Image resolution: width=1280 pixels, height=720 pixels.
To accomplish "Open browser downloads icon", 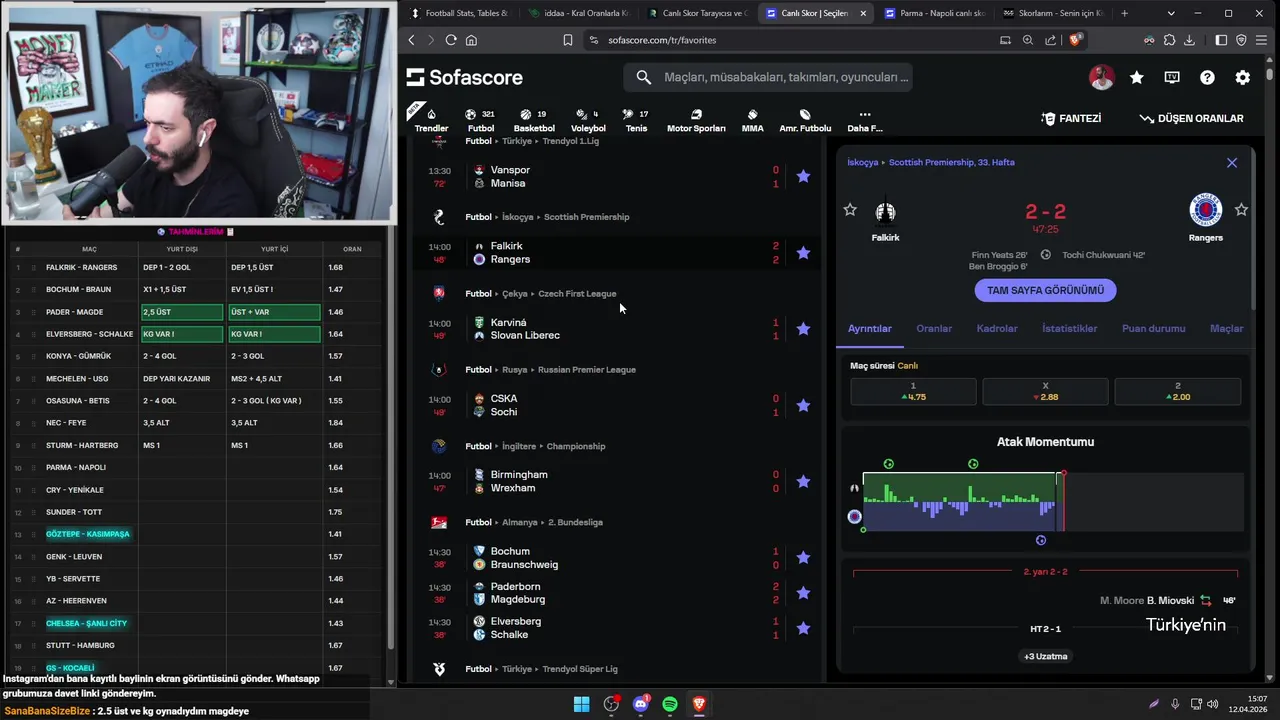I will [x=1189, y=40].
